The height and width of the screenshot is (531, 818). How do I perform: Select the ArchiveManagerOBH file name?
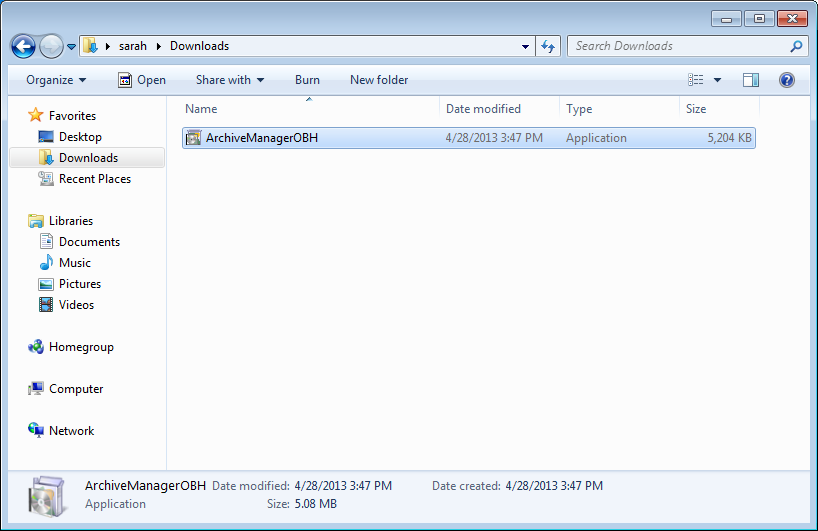click(262, 138)
